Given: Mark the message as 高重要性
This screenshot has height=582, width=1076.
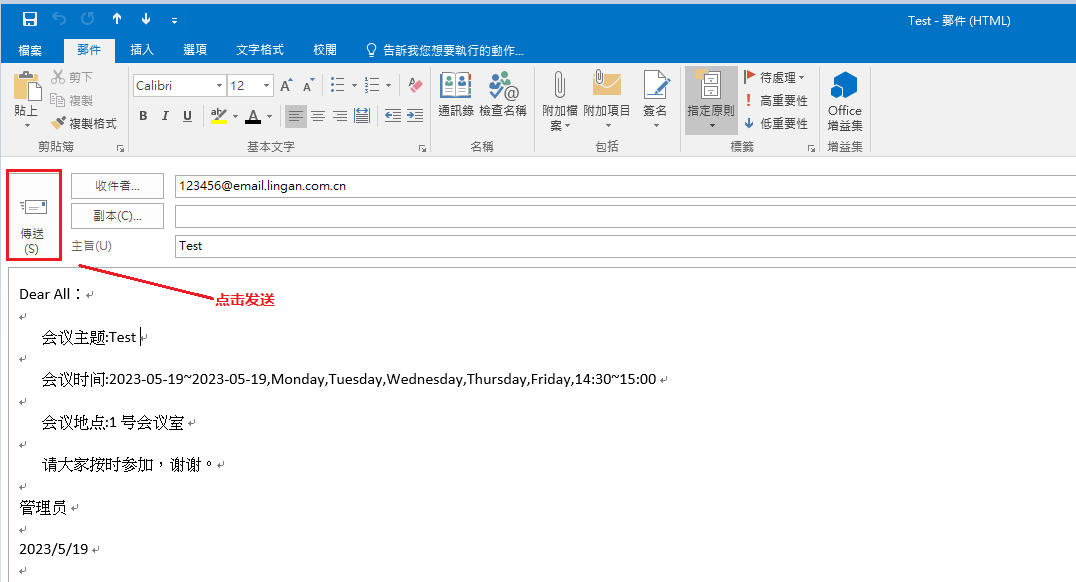Looking at the screenshot, I should pyautogui.click(x=776, y=101).
